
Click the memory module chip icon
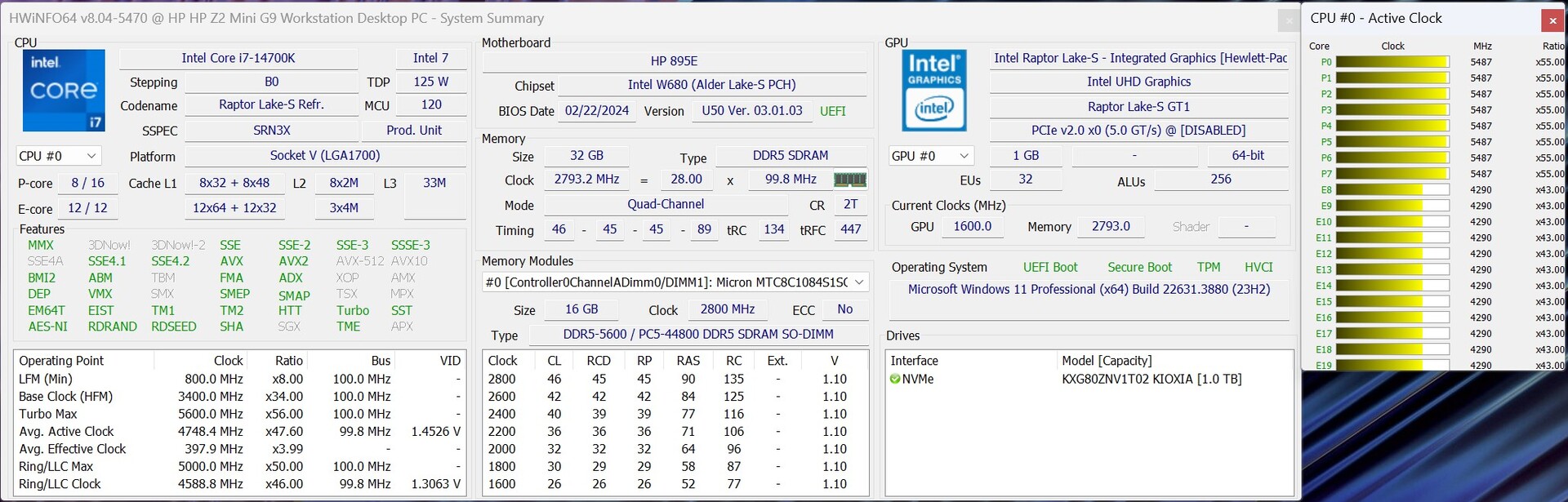point(849,180)
